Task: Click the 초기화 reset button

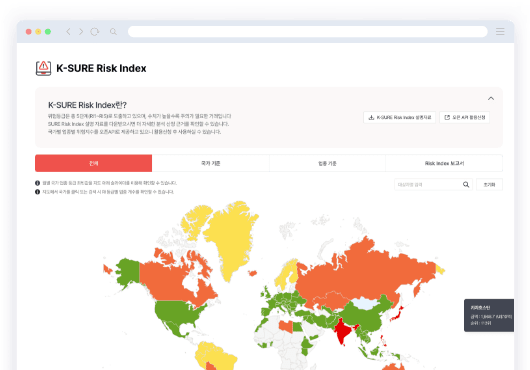Action: [489, 184]
